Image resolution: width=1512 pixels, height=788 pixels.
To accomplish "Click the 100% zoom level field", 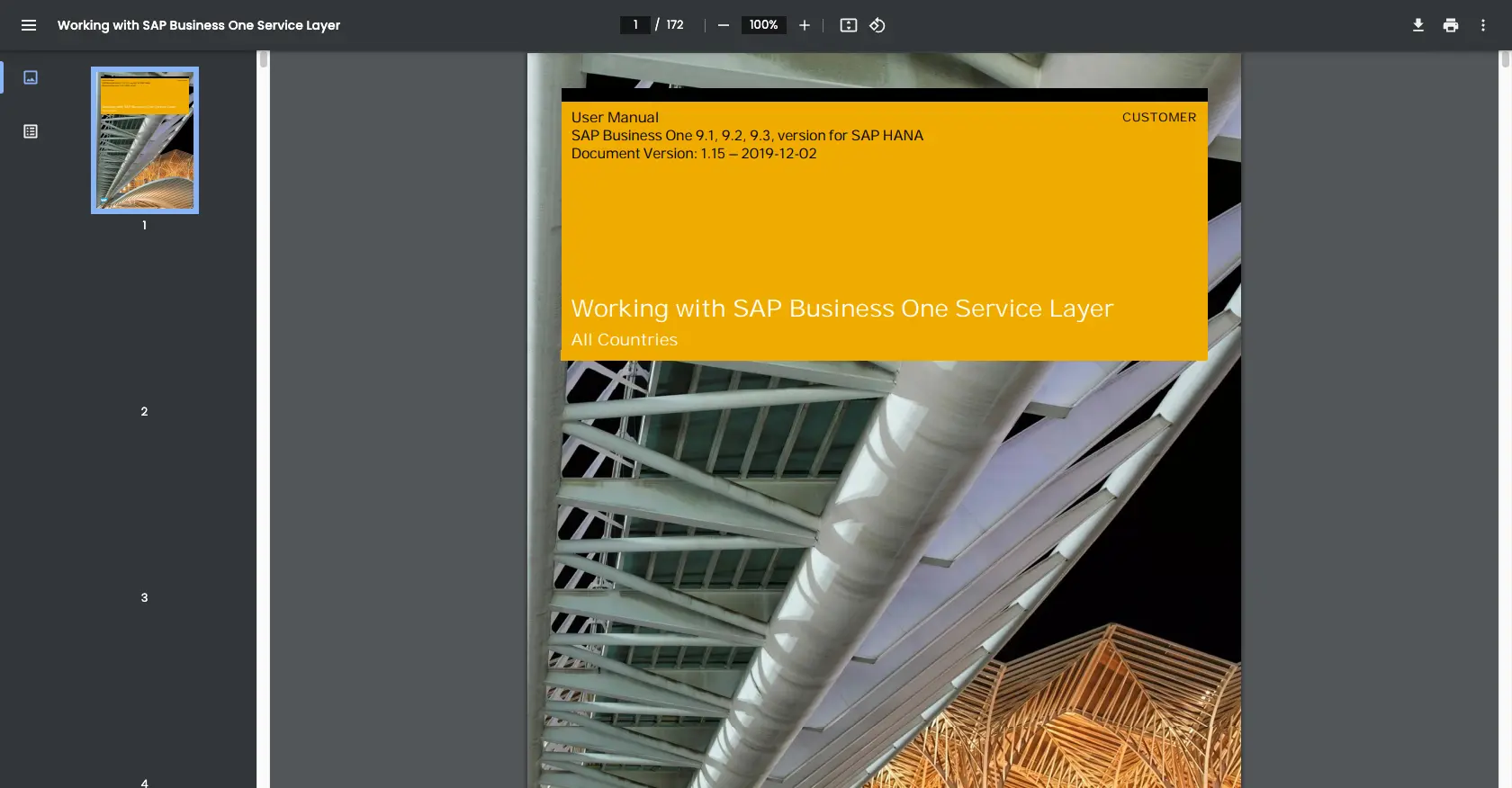I will point(763,25).
